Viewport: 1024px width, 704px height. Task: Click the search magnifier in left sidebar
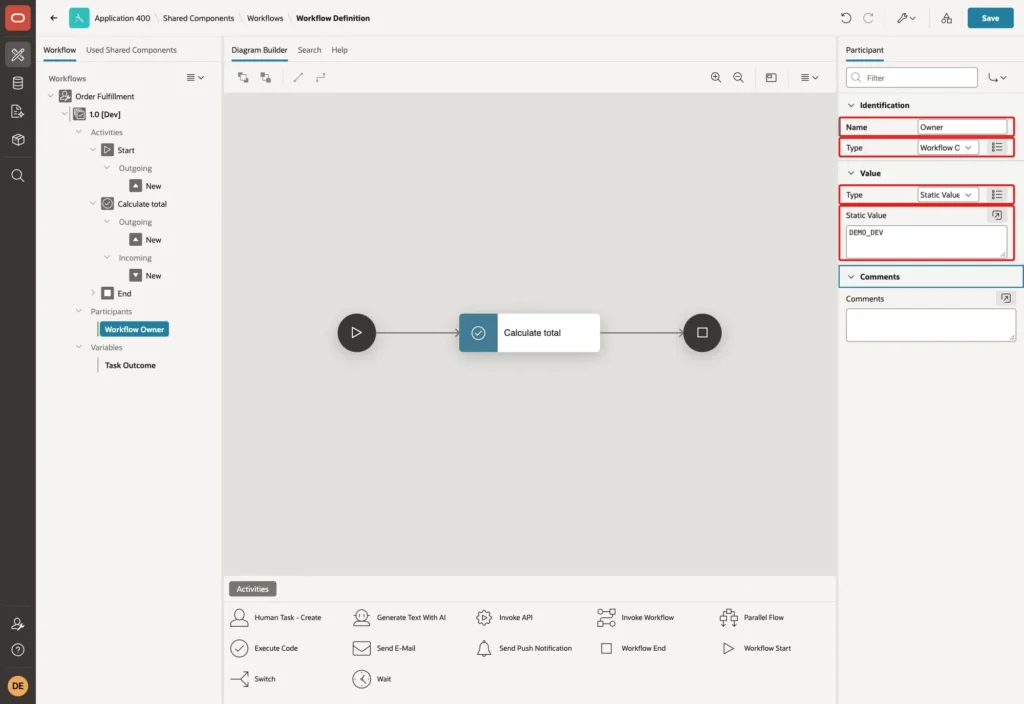[18, 176]
